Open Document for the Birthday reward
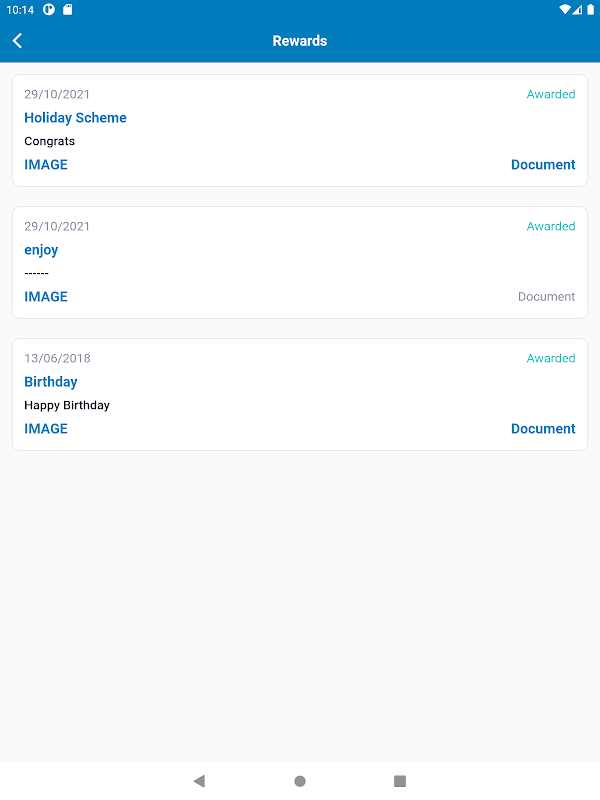This screenshot has height=800, width=600. pyautogui.click(x=543, y=429)
